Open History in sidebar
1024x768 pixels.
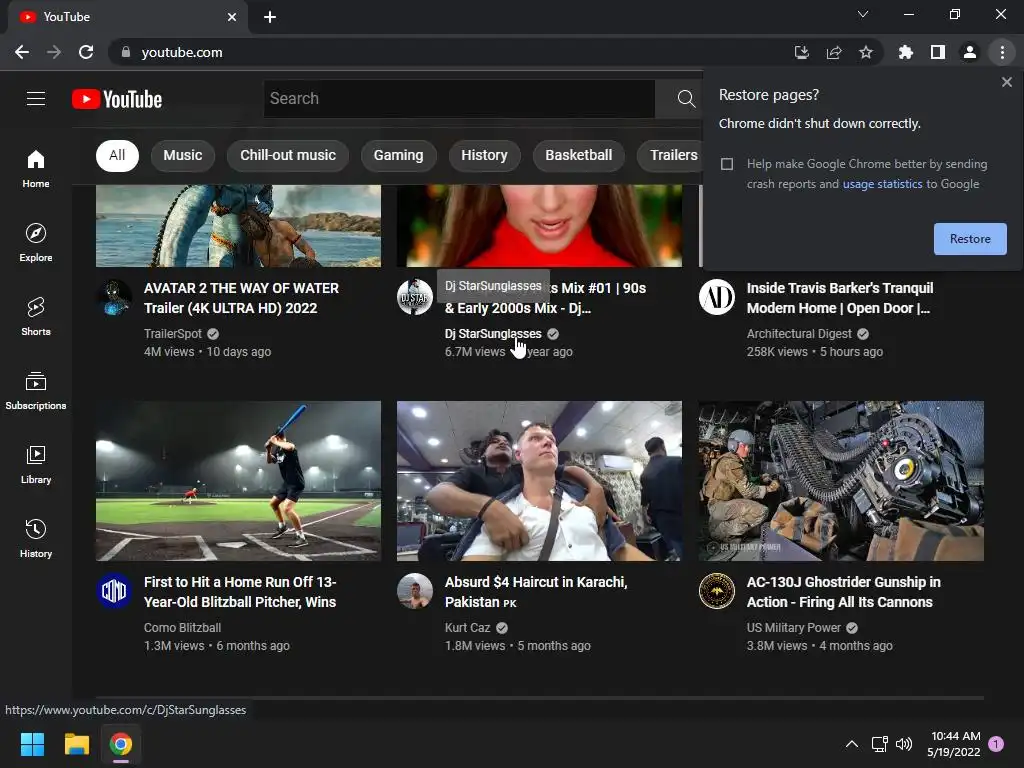tap(36, 538)
